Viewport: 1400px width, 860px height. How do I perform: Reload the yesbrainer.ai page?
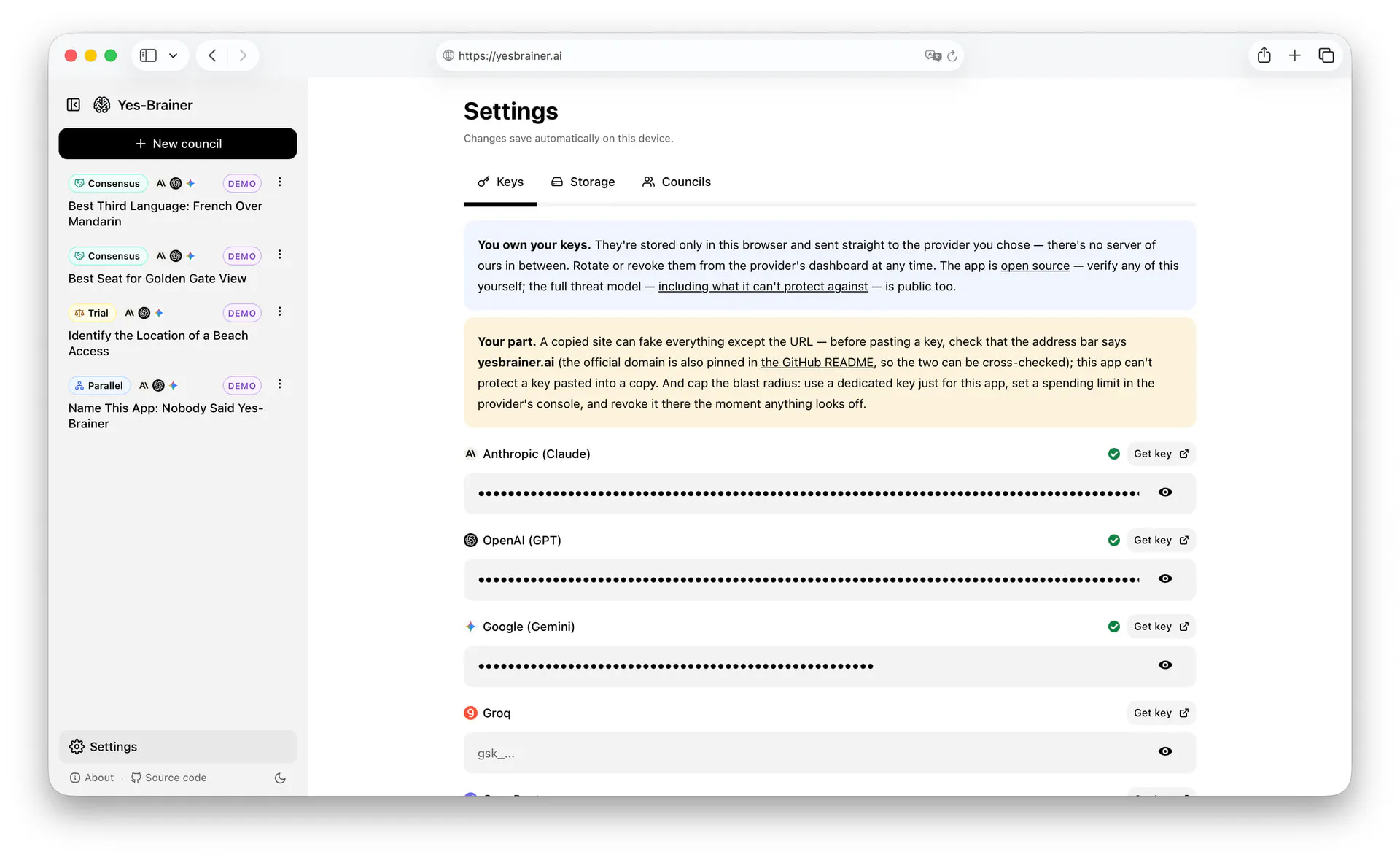tap(952, 55)
